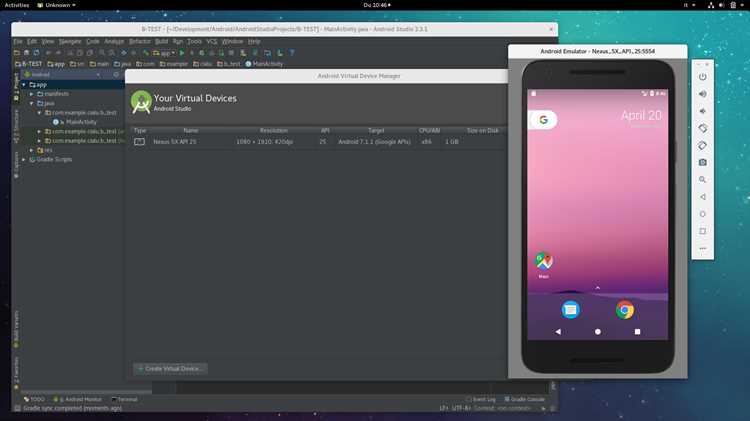This screenshot has height=421, width=750.
Task: Sort devices by Name column header
Action: tap(190, 131)
